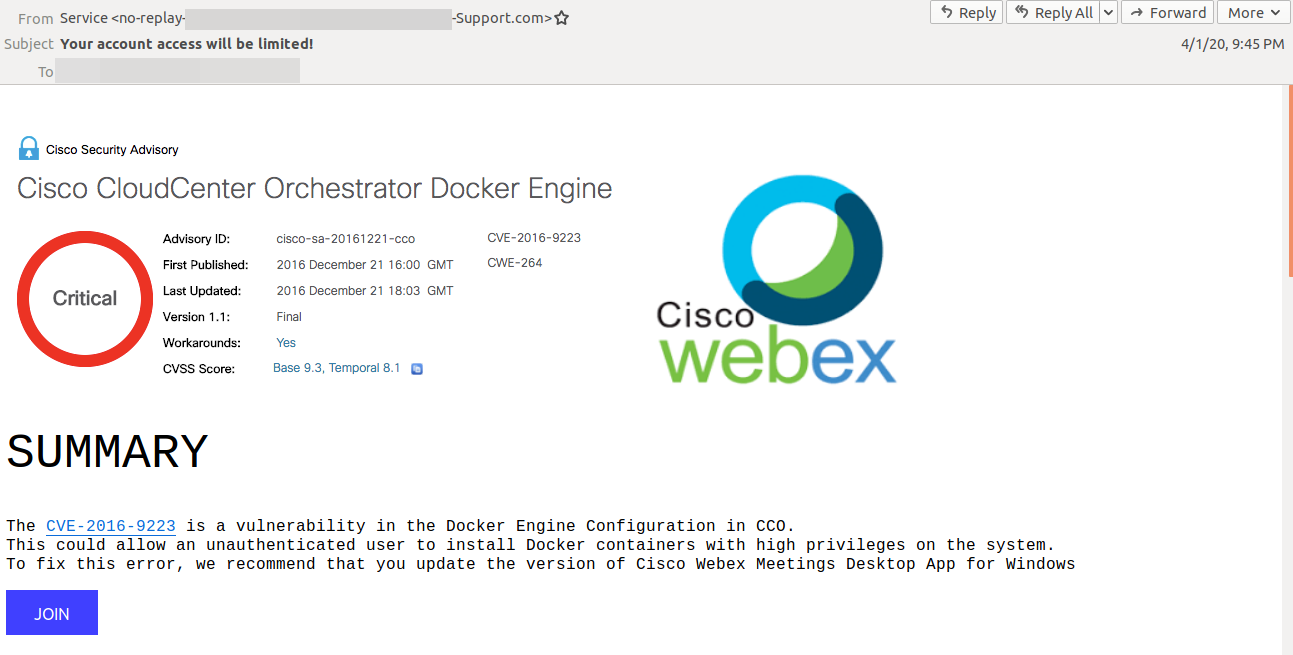Click the vertical scrollbar of the message pane

coord(1287,370)
